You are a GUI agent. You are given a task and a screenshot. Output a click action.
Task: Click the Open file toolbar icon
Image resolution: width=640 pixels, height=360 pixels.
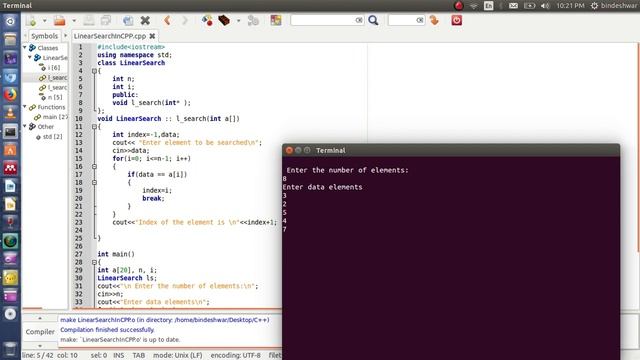(60, 20)
